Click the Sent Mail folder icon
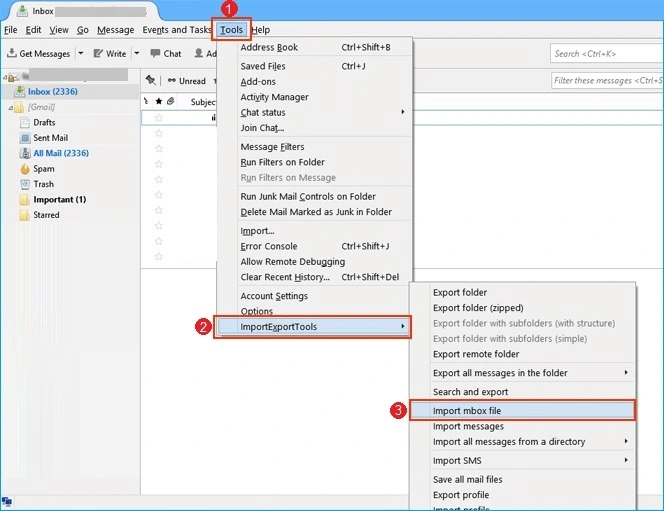The height and width of the screenshot is (511, 664). tap(25, 138)
